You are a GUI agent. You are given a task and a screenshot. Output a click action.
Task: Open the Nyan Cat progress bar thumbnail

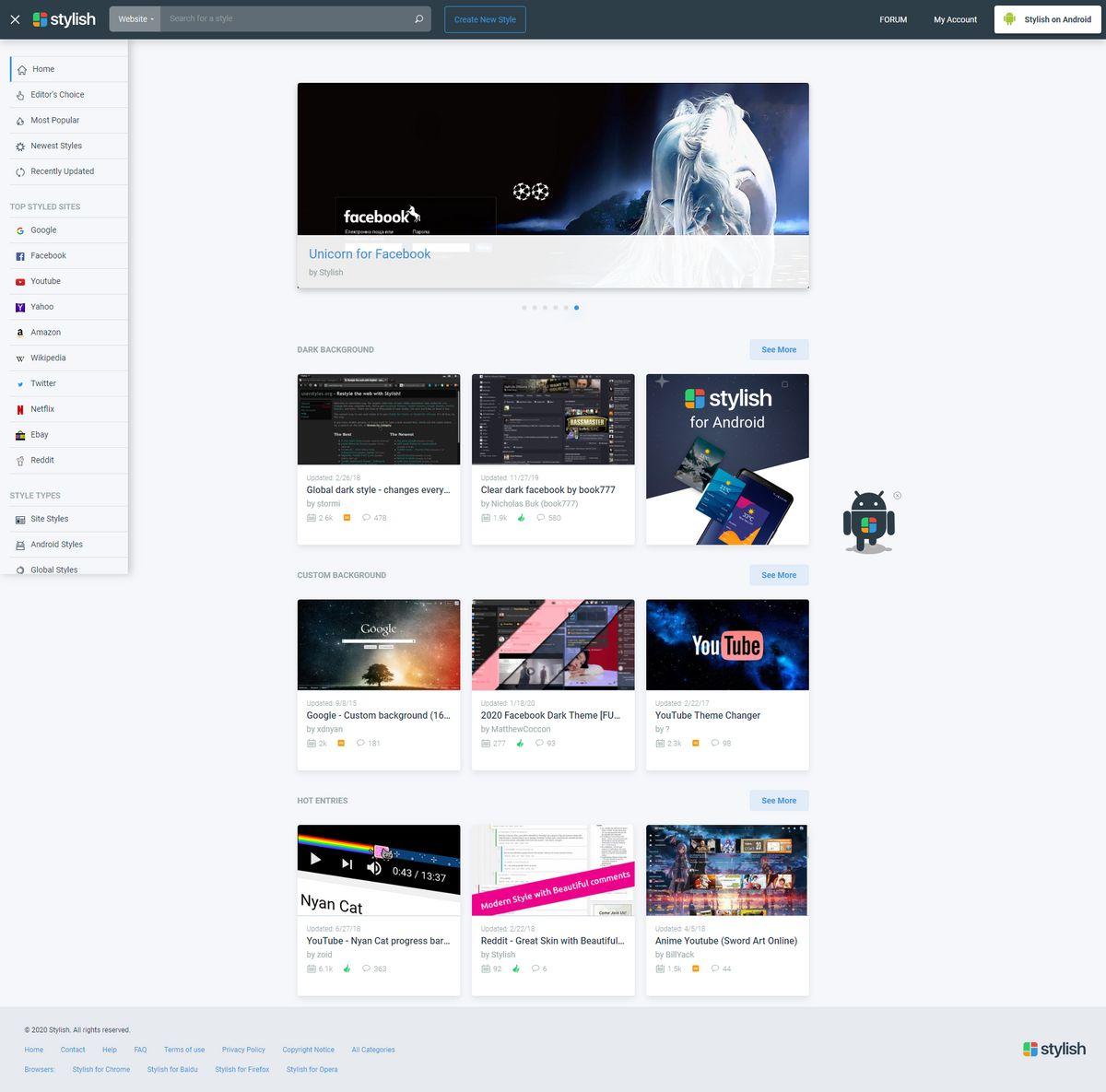(379, 870)
